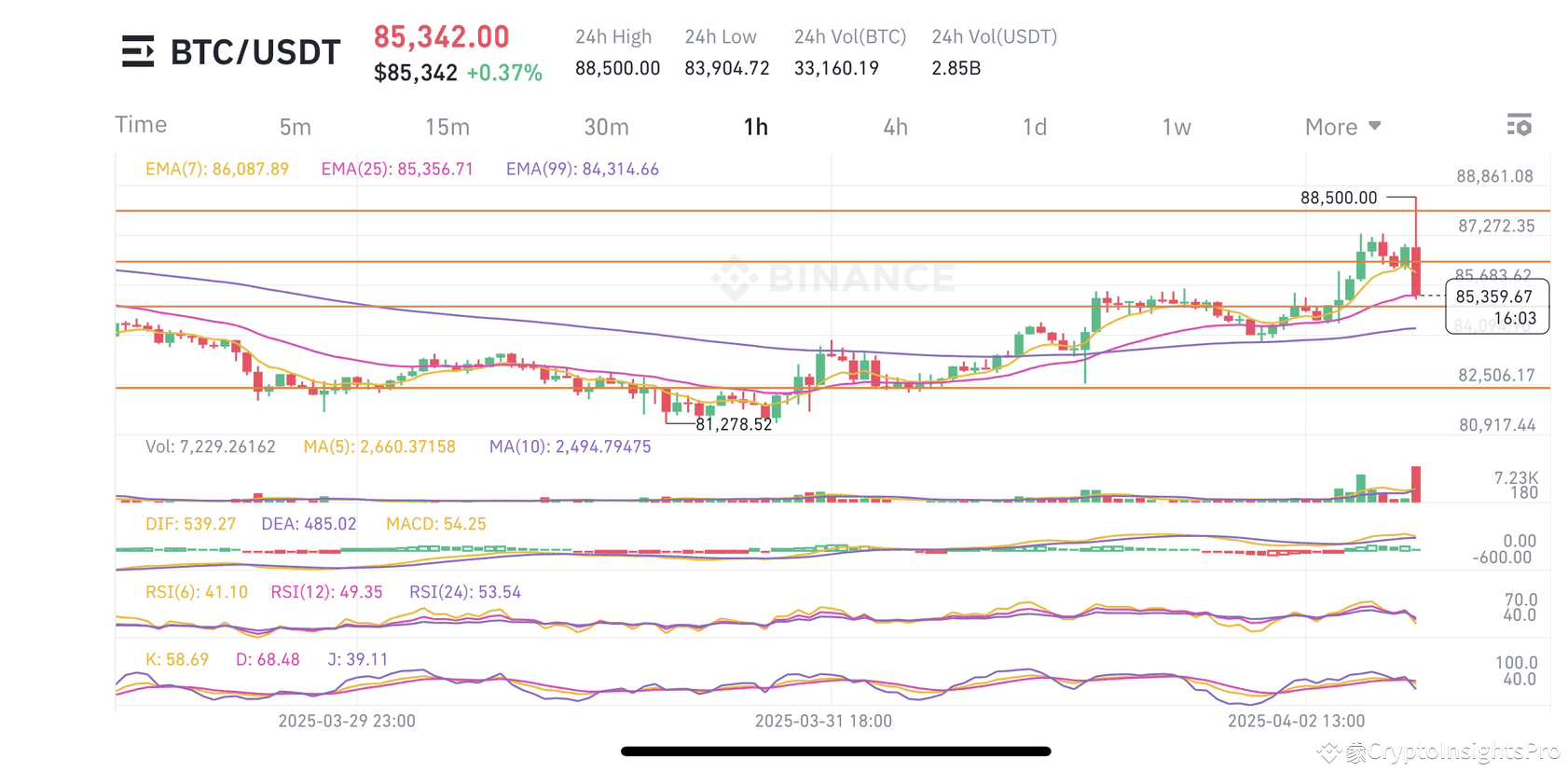Click the RSI(12): 49.35 label
1568x772 pixels.
click(326, 592)
